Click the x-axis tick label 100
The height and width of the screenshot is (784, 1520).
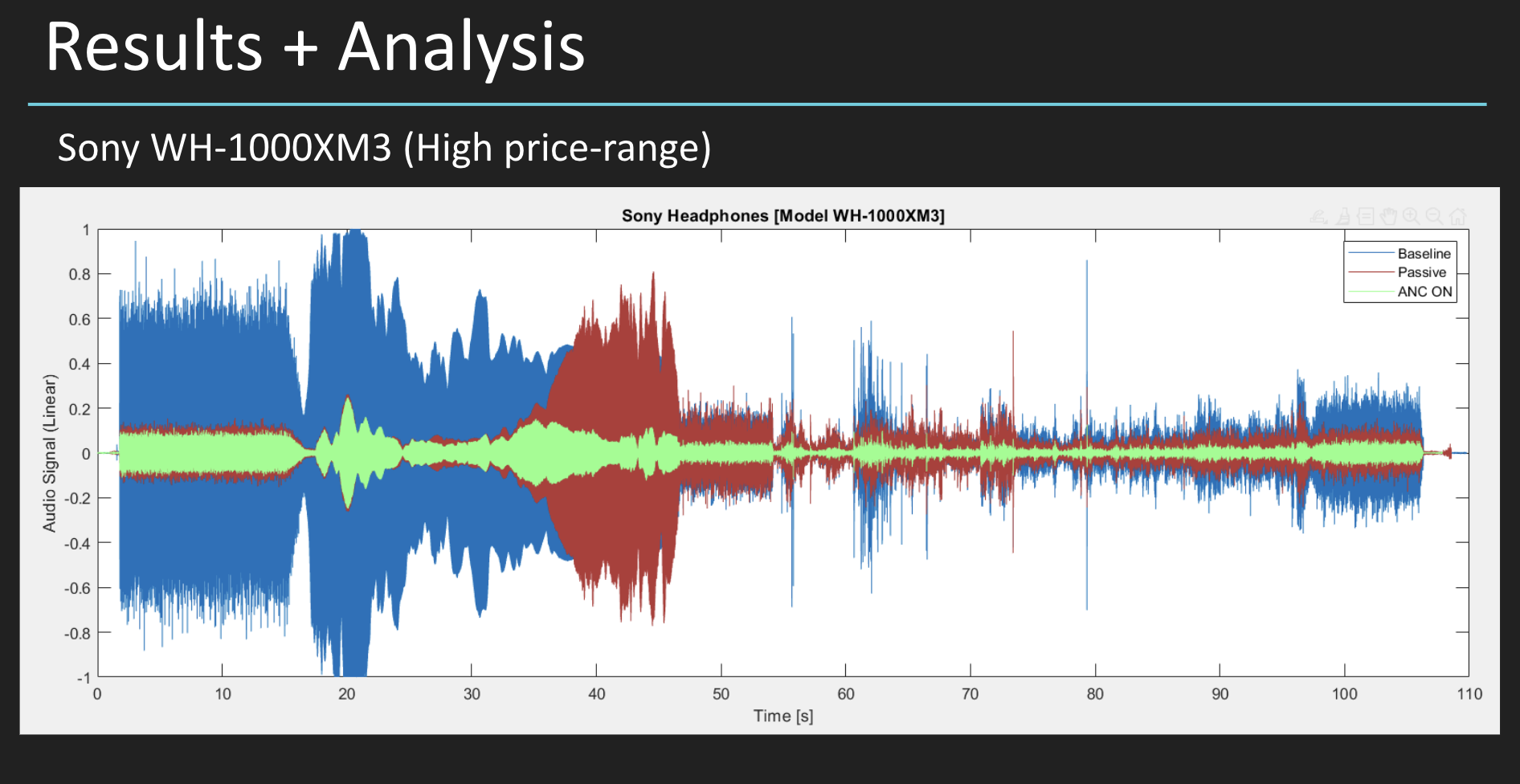pyautogui.click(x=1344, y=694)
